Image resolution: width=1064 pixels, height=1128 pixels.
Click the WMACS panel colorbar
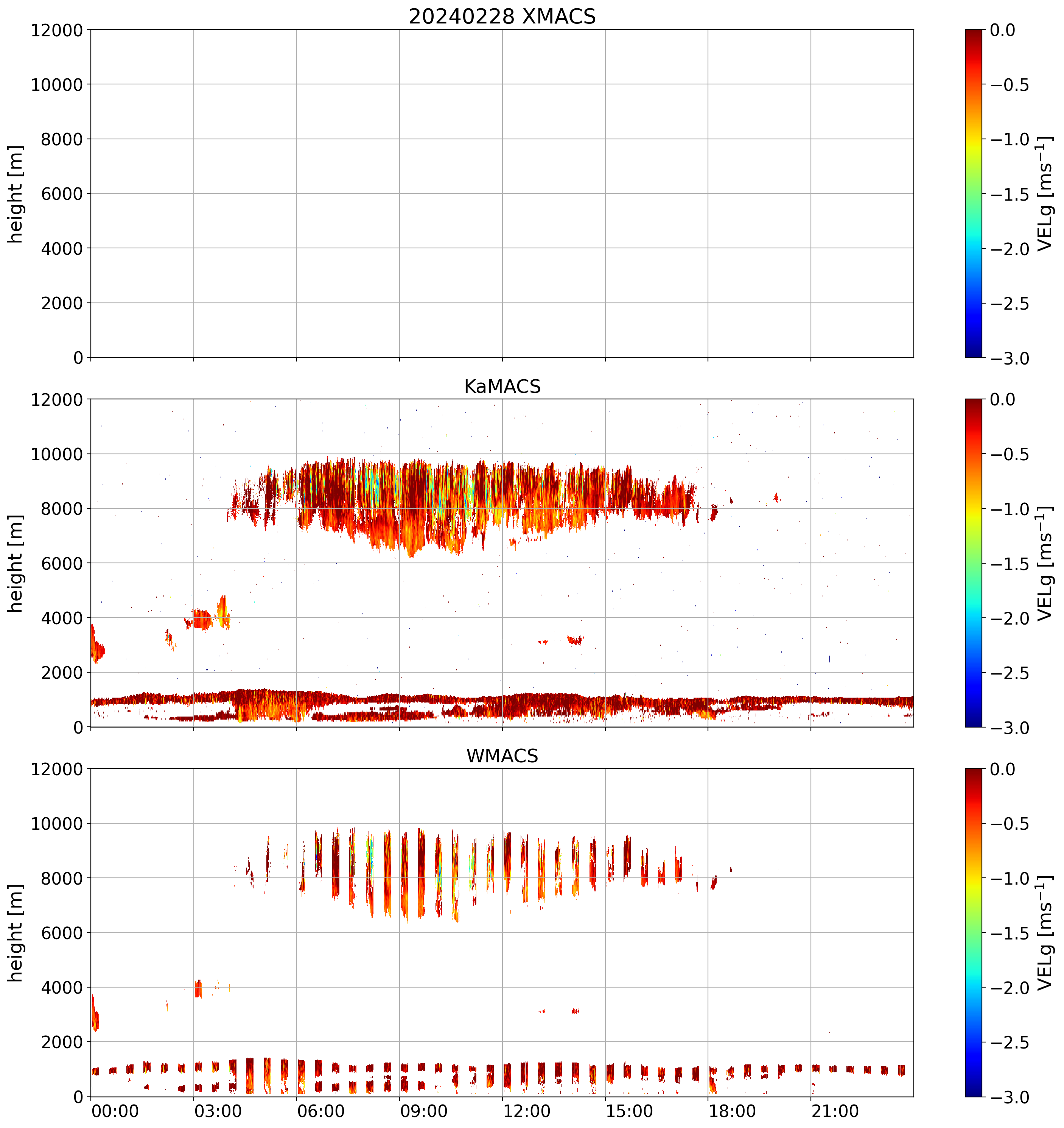coord(973,933)
